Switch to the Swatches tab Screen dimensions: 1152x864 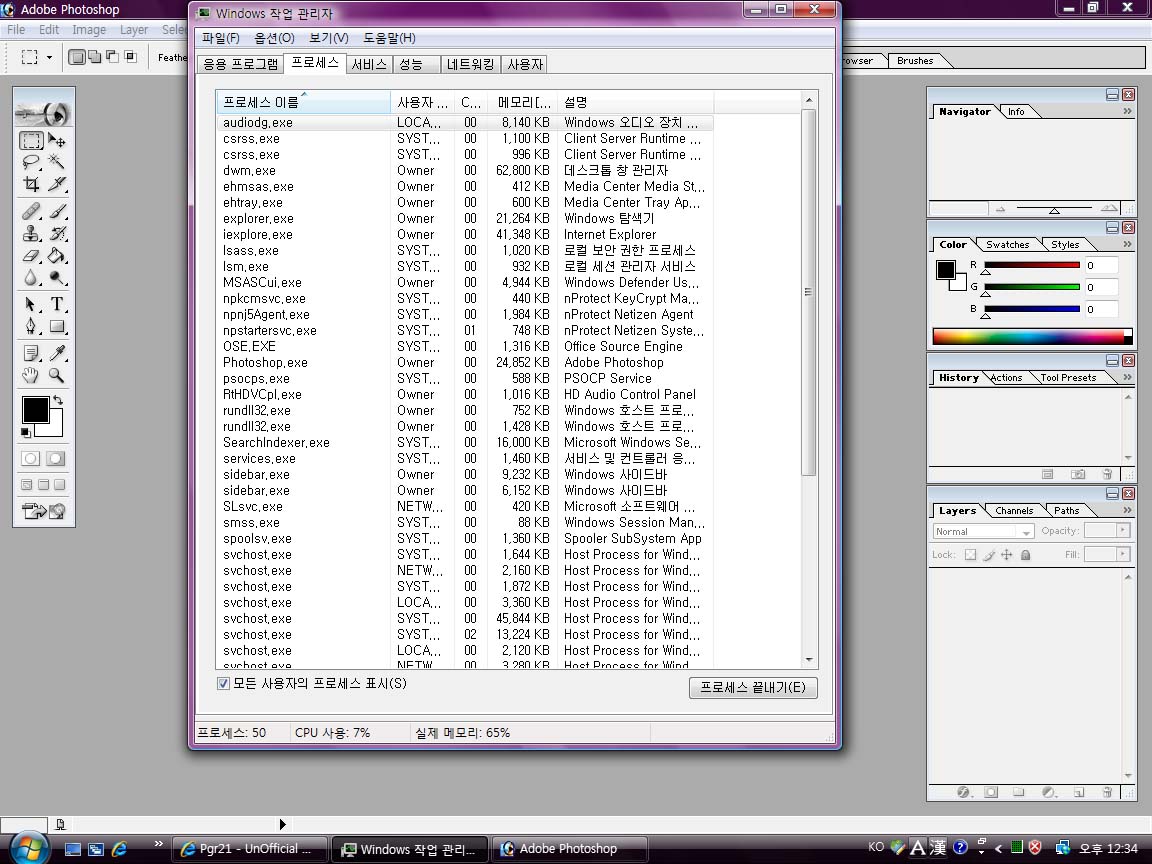pyautogui.click(x=1007, y=245)
